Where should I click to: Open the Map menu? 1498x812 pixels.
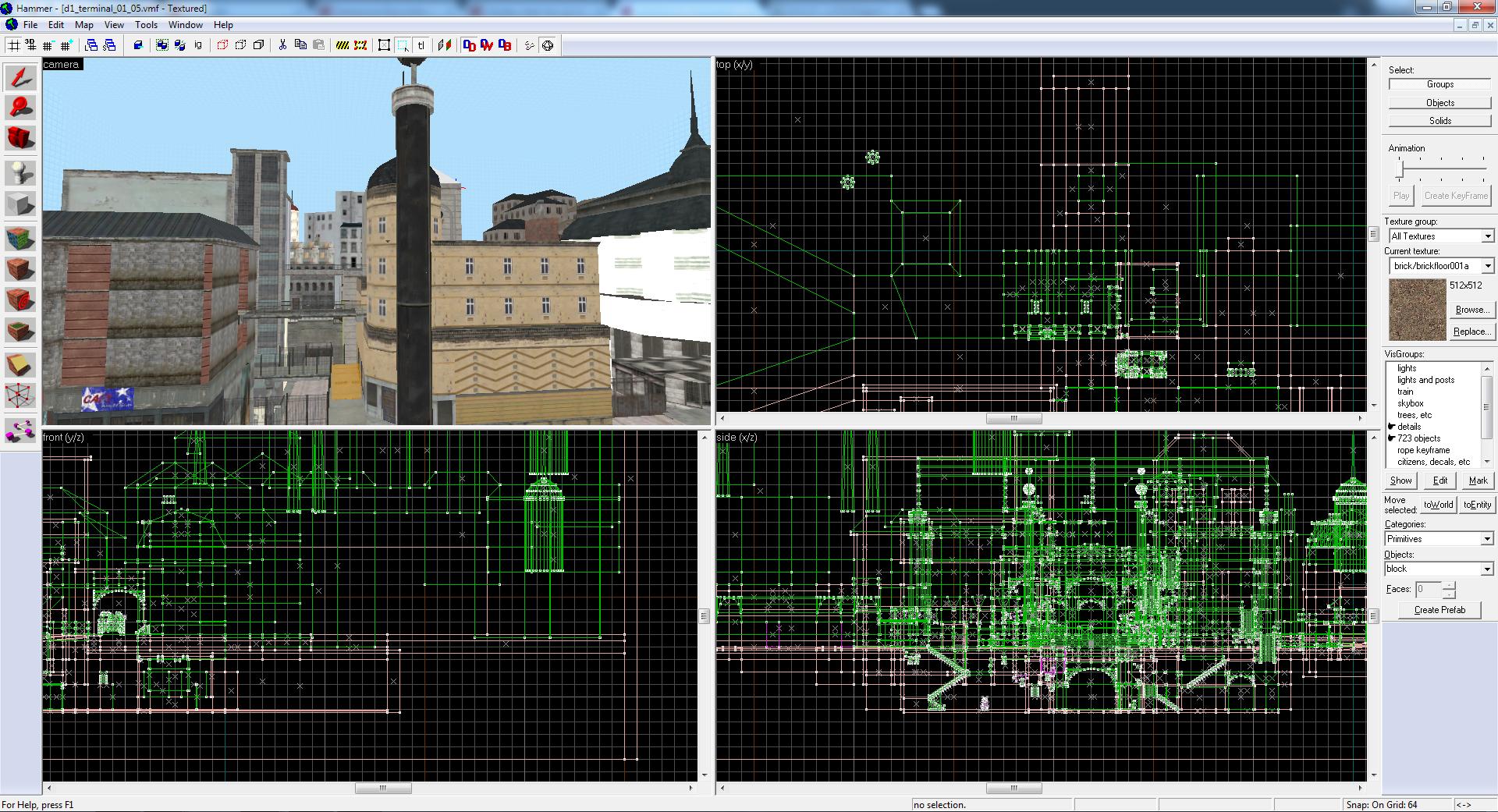coord(83,25)
